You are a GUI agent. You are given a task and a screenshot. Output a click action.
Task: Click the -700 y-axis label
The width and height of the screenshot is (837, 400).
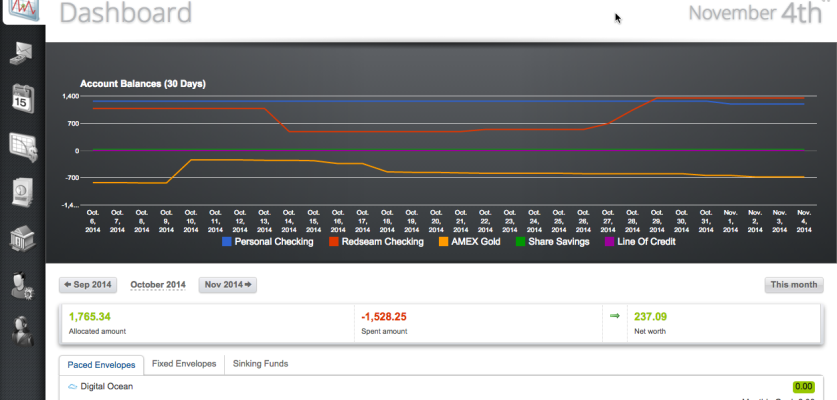click(70, 177)
